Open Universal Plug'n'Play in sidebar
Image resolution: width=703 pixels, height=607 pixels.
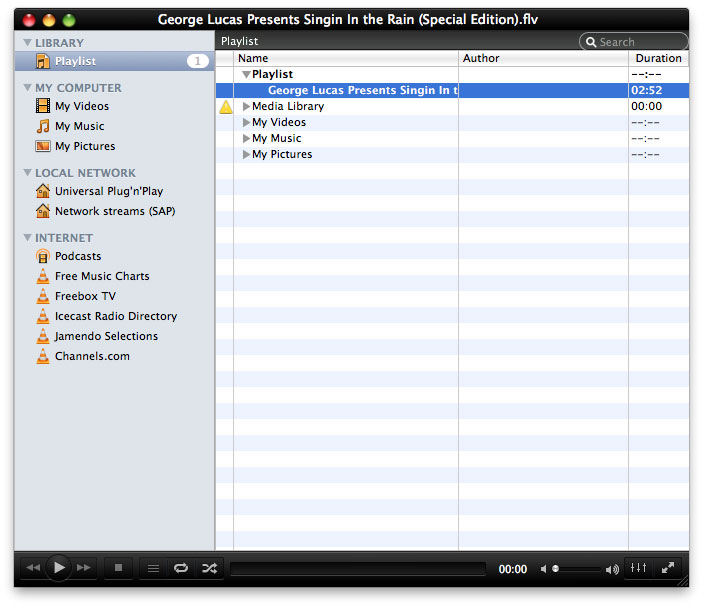(109, 191)
